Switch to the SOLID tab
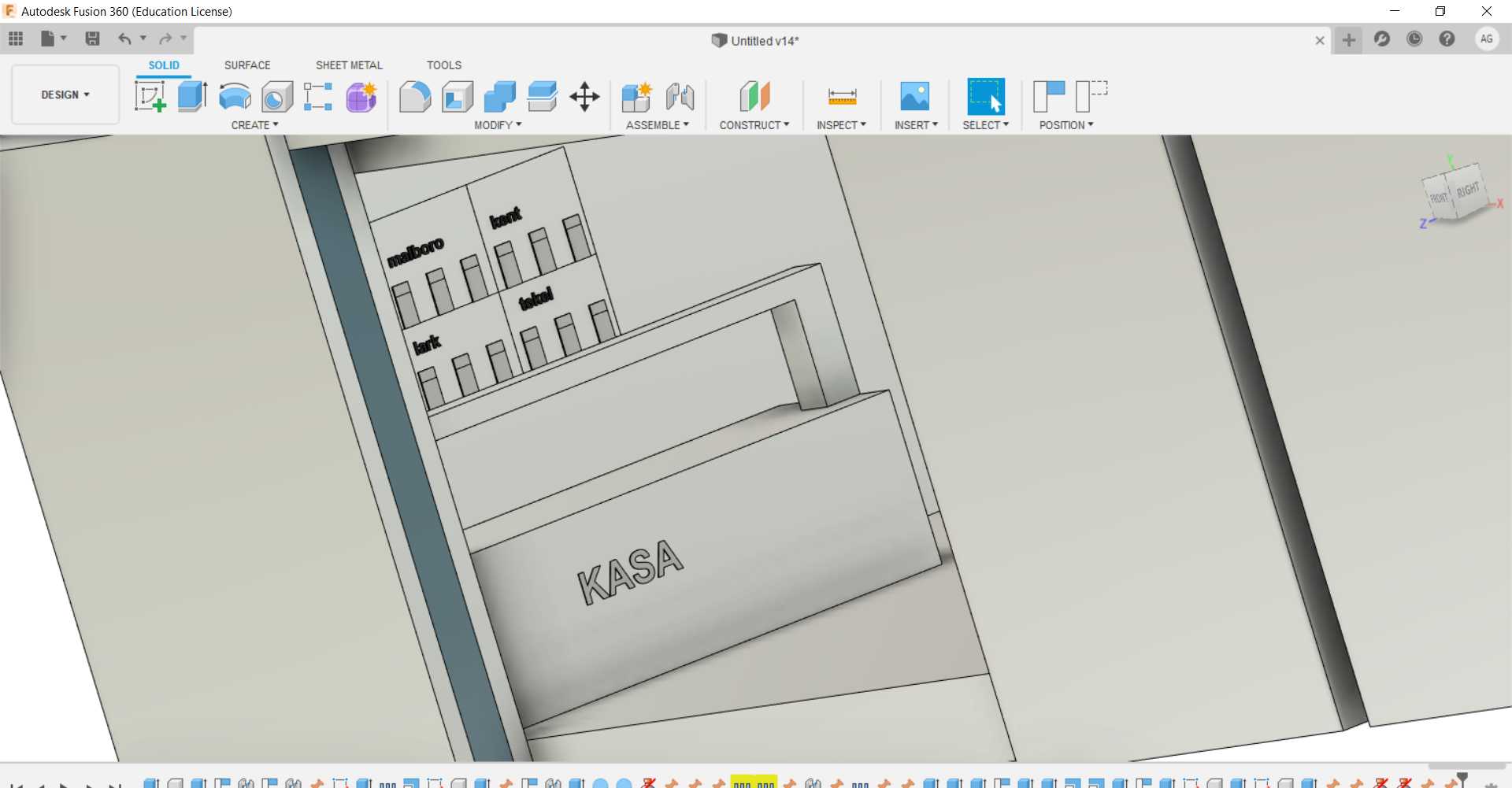Image resolution: width=1512 pixels, height=788 pixels. [x=164, y=65]
